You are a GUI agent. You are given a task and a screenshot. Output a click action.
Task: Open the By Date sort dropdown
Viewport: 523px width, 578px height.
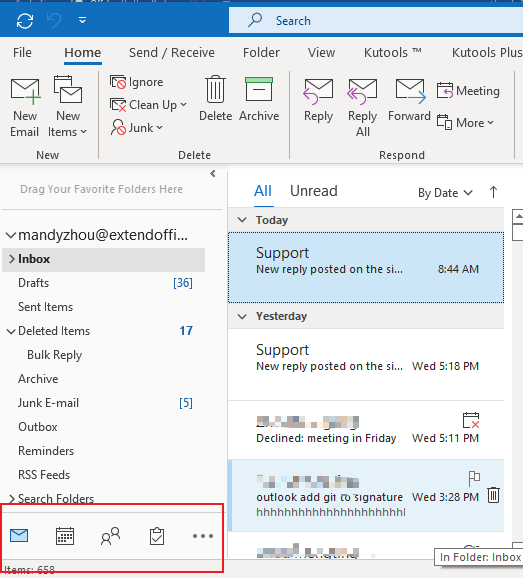point(445,193)
